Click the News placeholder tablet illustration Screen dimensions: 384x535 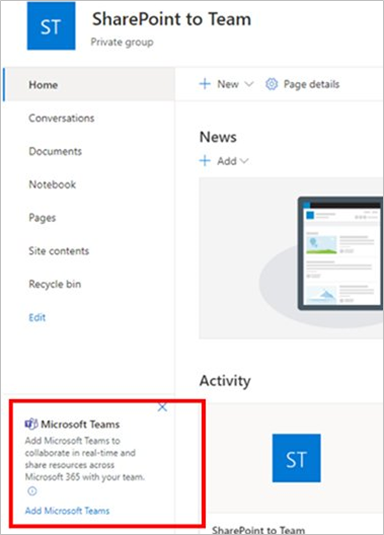coord(340,253)
